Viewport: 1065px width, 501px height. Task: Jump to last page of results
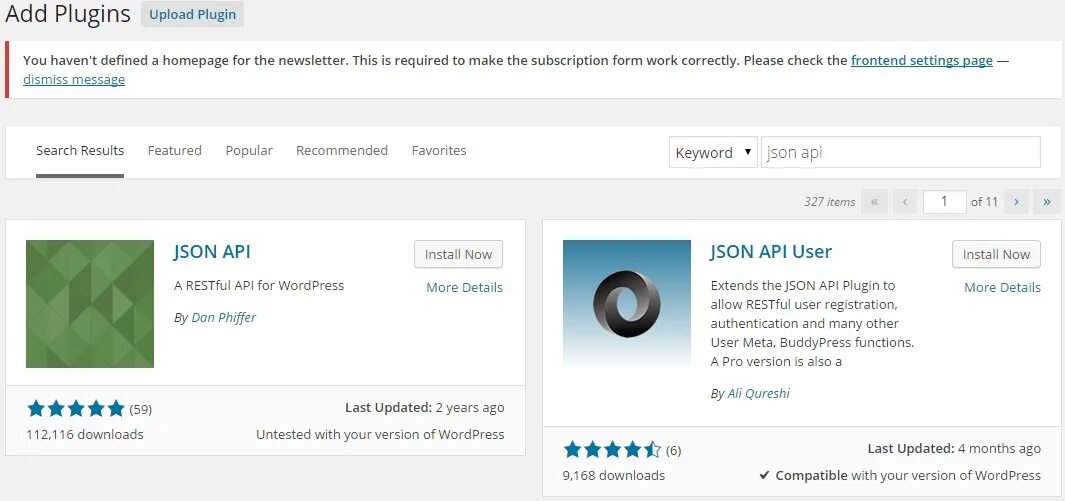[x=1047, y=202]
